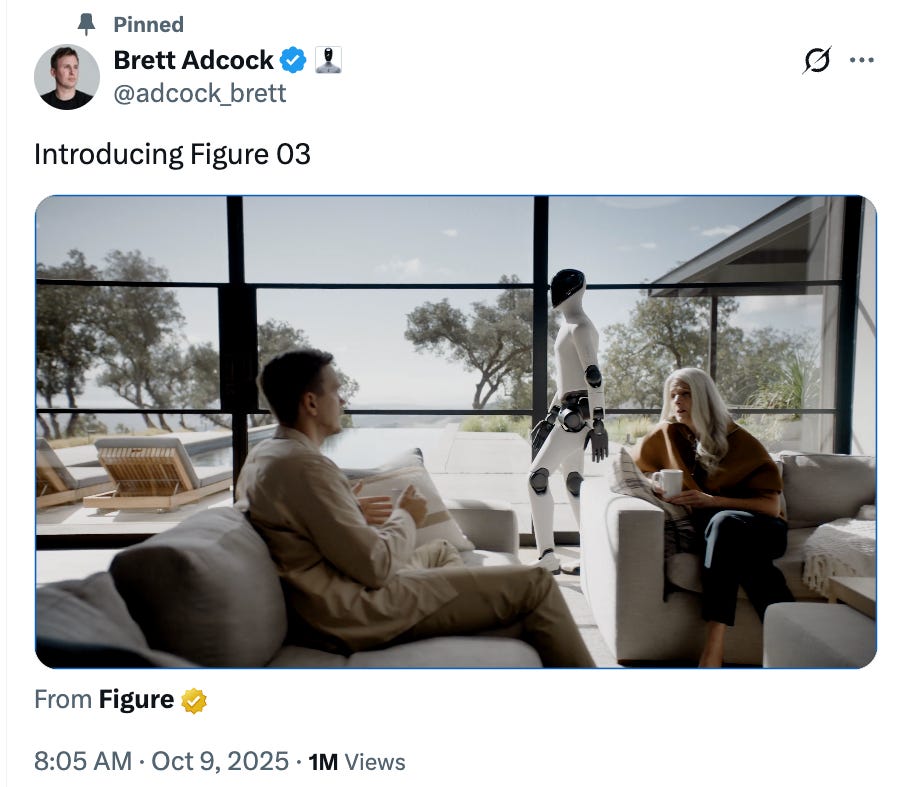
Task: Play the Figure 03 video
Action: (x=456, y=432)
